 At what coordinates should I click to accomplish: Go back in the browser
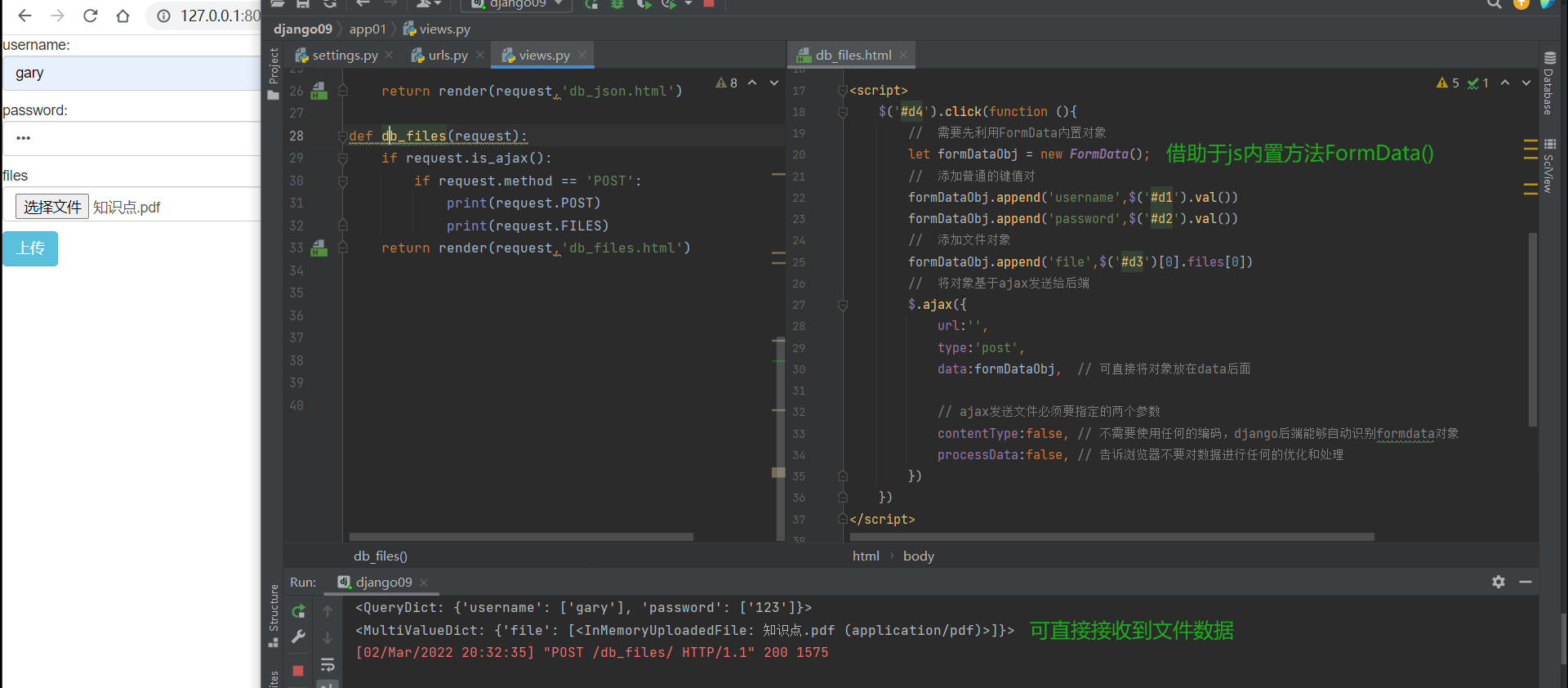pos(24,16)
